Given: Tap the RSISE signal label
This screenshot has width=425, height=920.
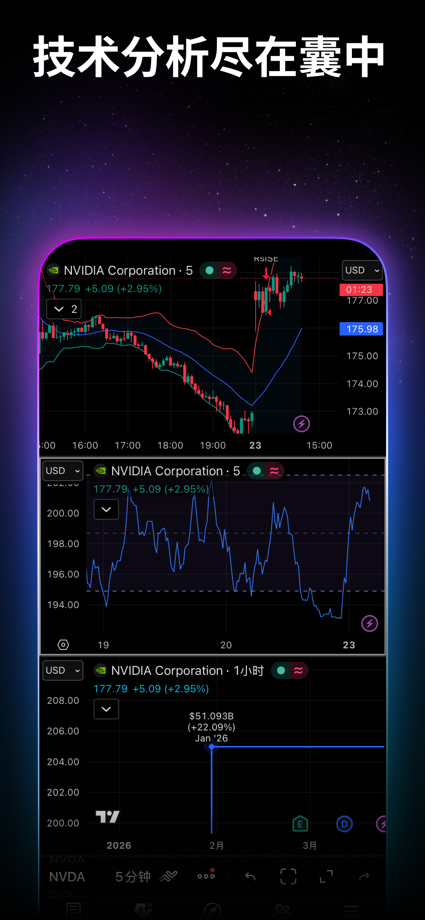Looking at the screenshot, I should coord(266,259).
